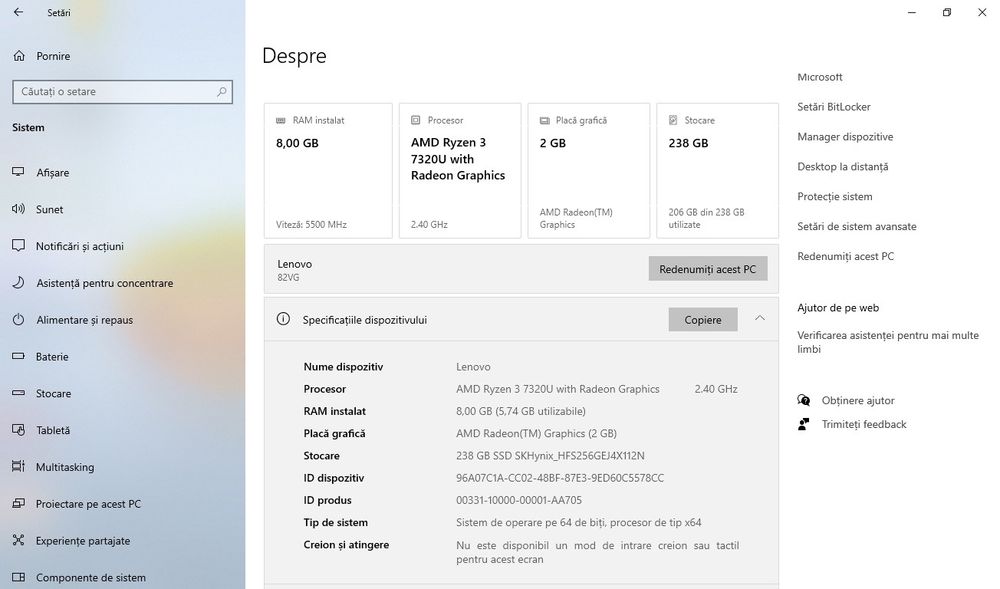Click the back arrow icon
Viewport: 1000px width, 589px height.
click(18, 12)
